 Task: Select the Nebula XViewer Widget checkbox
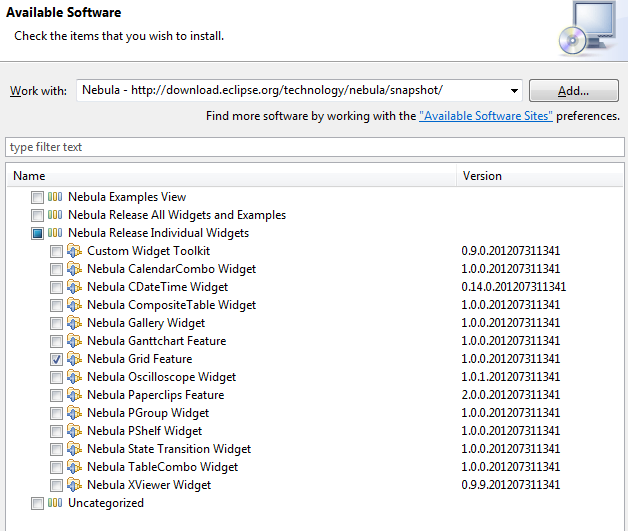pyautogui.click(x=56, y=486)
